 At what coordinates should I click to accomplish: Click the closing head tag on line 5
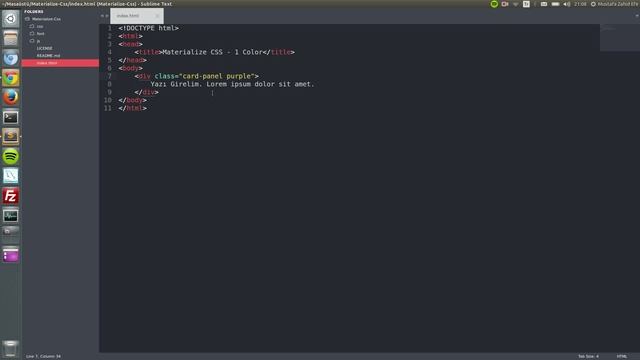[133, 60]
